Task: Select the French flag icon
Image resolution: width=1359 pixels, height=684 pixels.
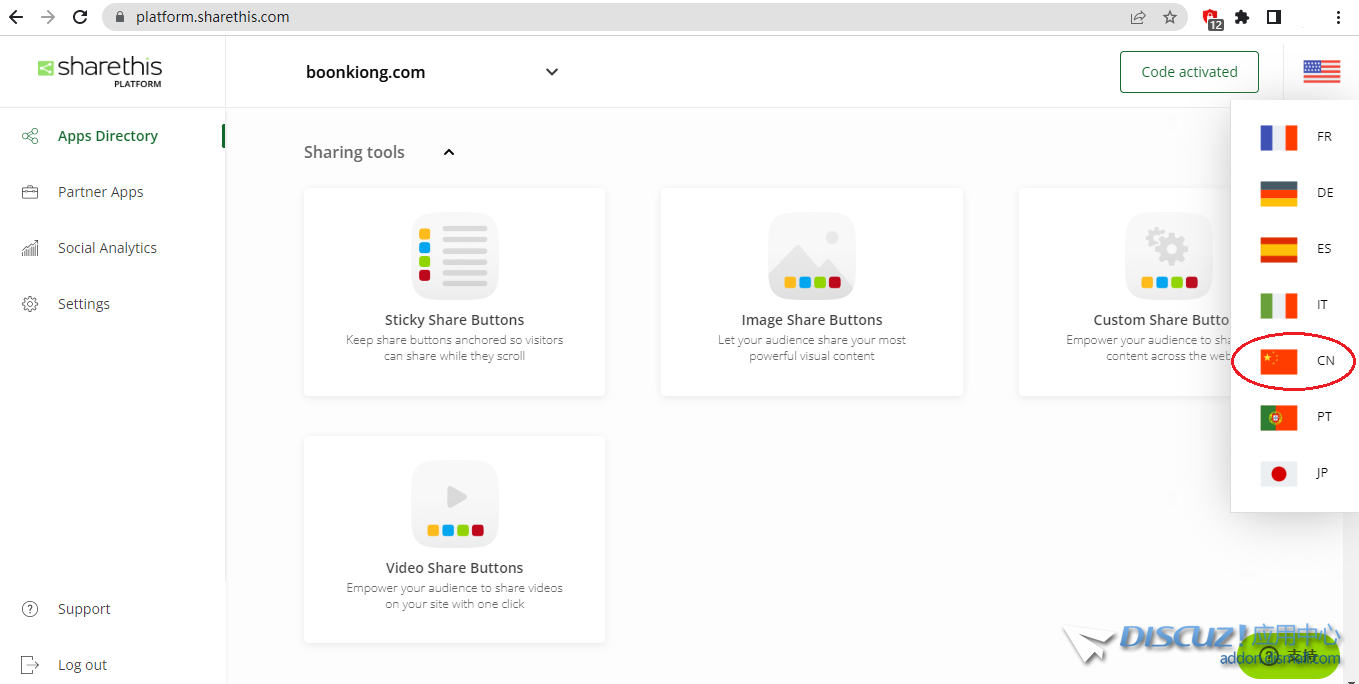Action: pos(1279,137)
